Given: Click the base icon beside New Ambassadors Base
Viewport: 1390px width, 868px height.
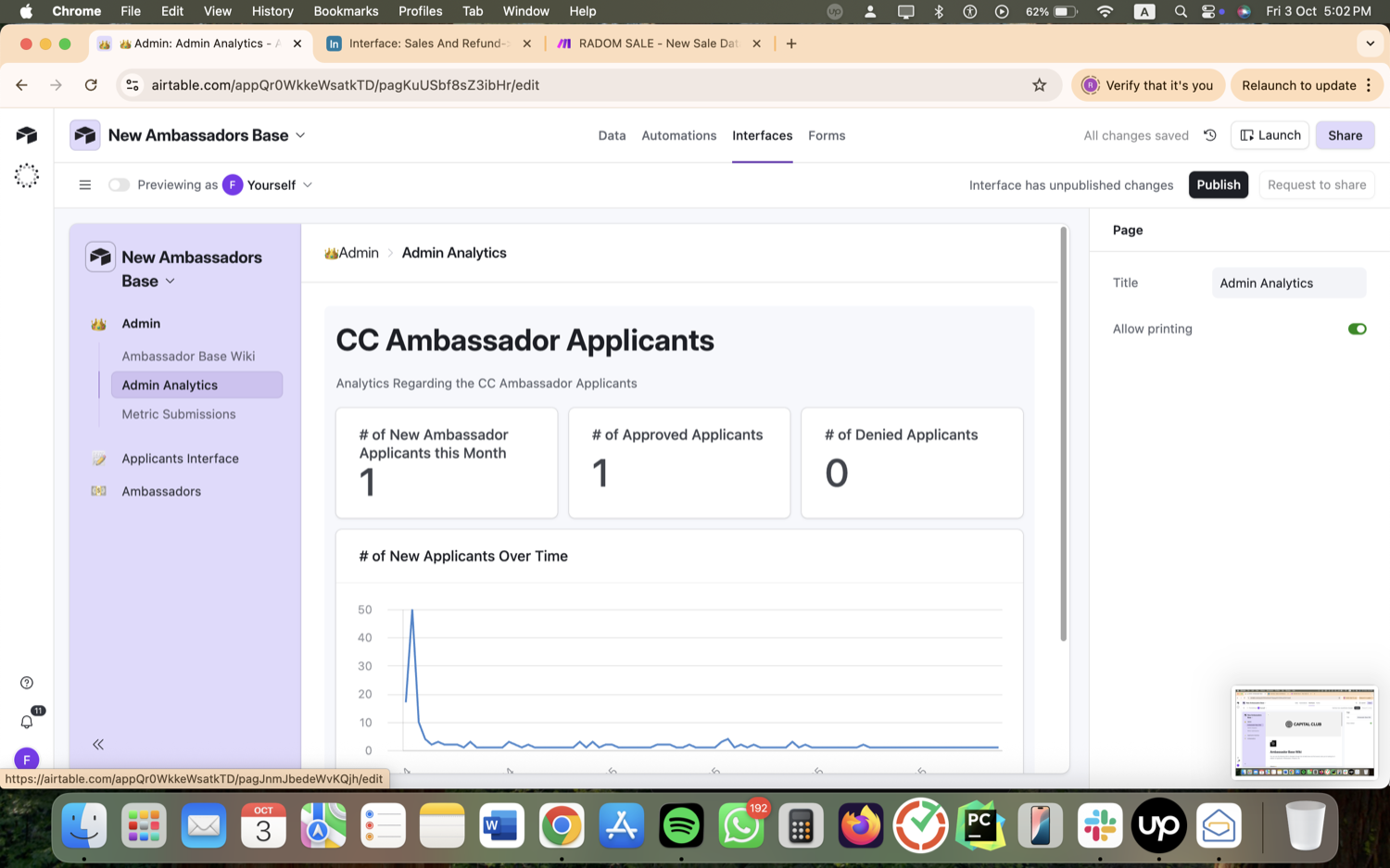Looking at the screenshot, I should click(85, 135).
